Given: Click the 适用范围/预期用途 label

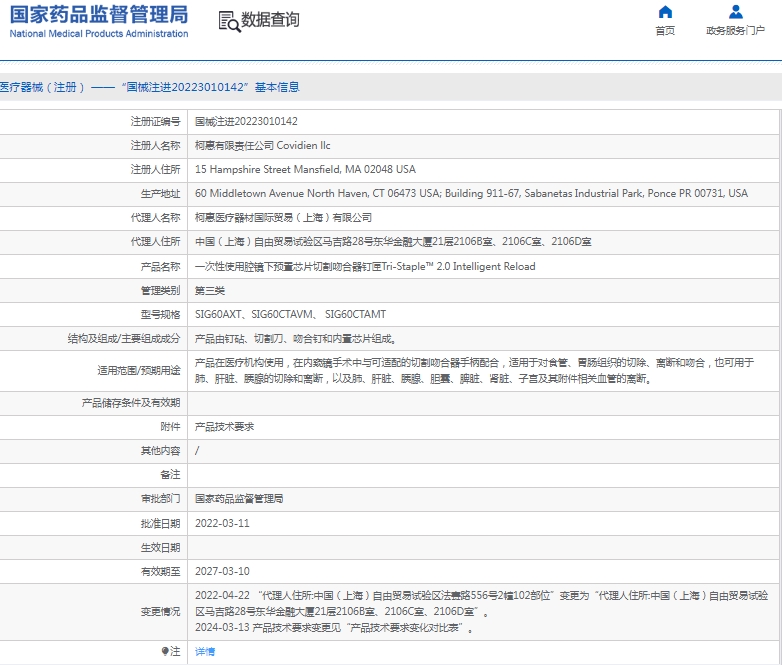Looking at the screenshot, I should [139, 371].
